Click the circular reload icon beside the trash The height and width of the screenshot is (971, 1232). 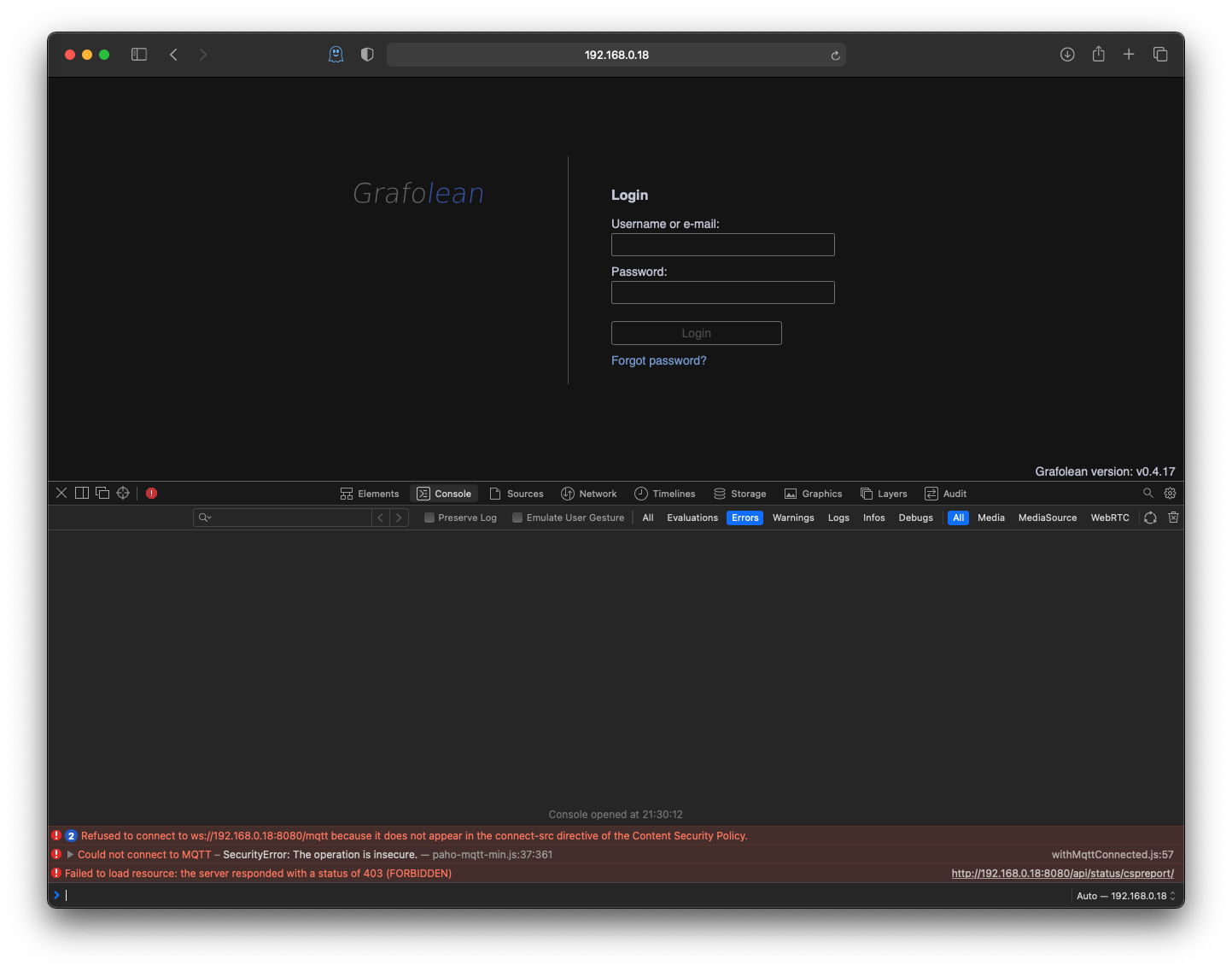[x=1150, y=518]
